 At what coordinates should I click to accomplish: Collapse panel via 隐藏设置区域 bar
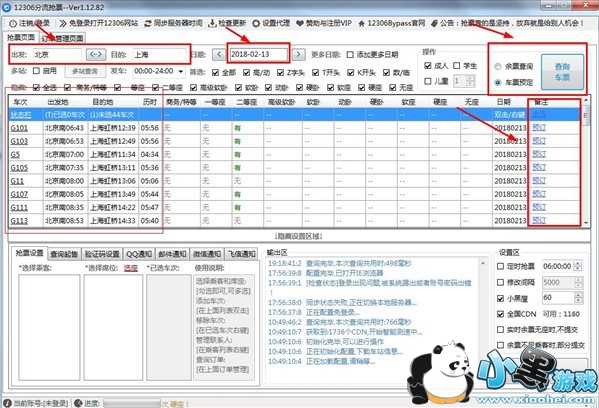coord(298,236)
